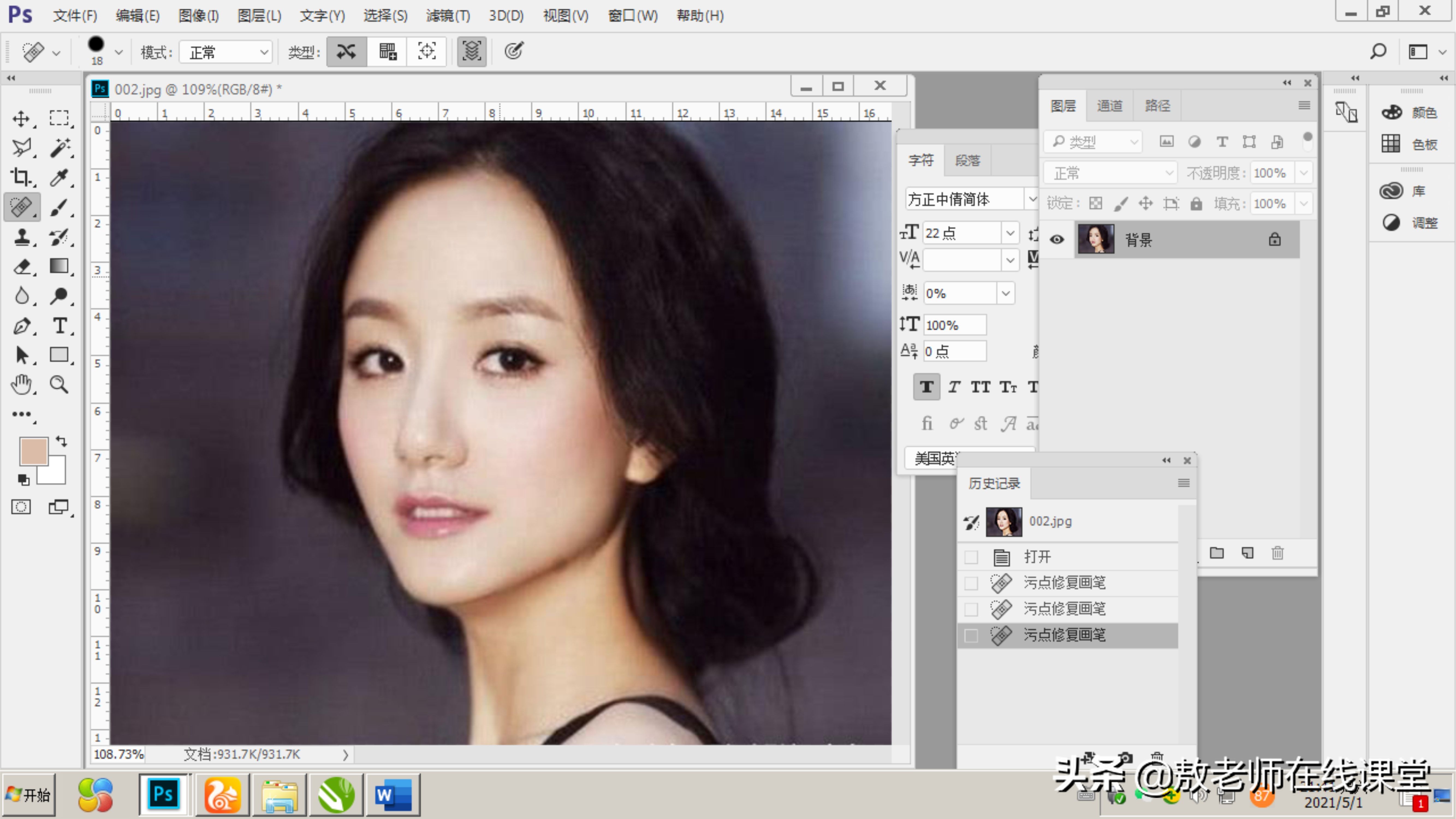
Task: Switch to the 通道 tab
Action: (1110, 106)
